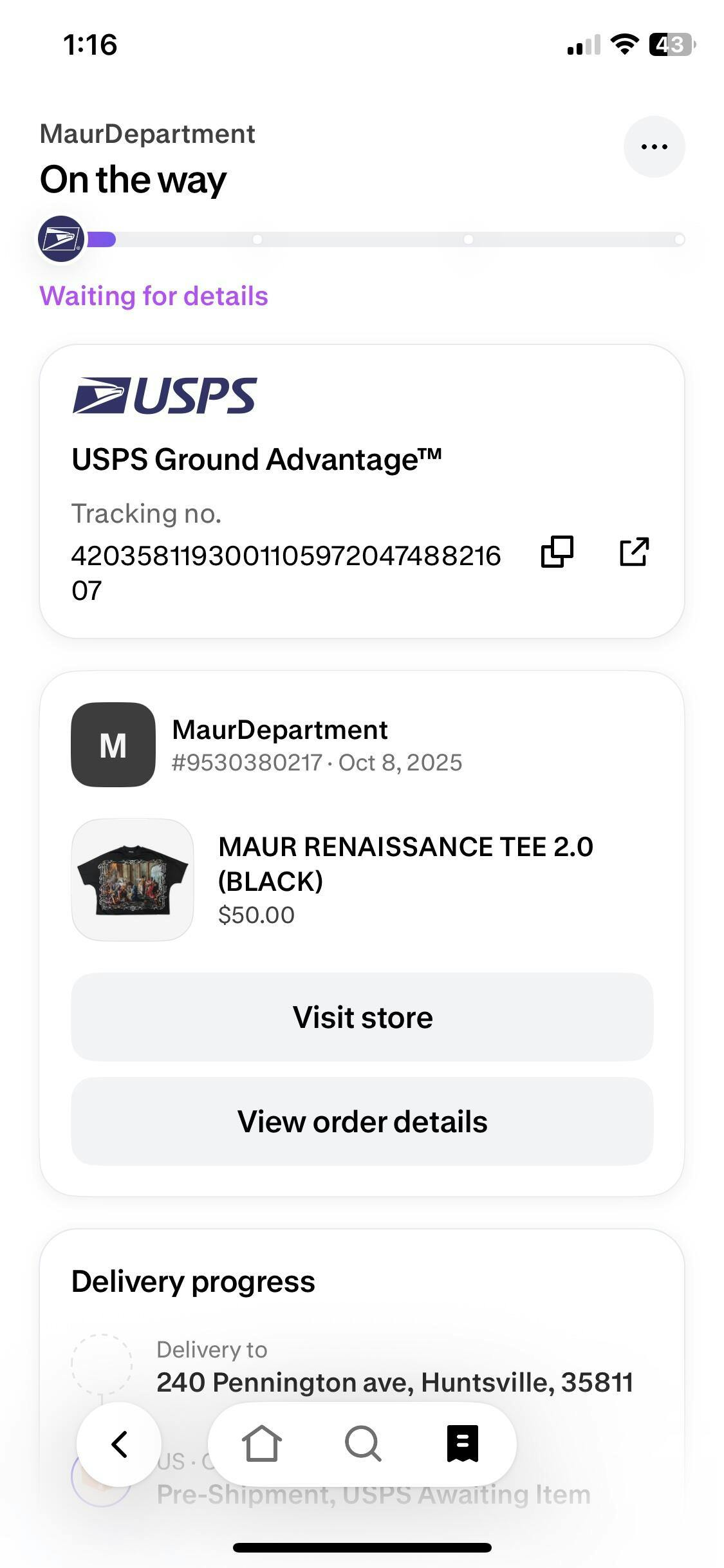Tap the MaurDepartment "M" store avatar
The height and width of the screenshot is (1568, 724).
[113, 745]
